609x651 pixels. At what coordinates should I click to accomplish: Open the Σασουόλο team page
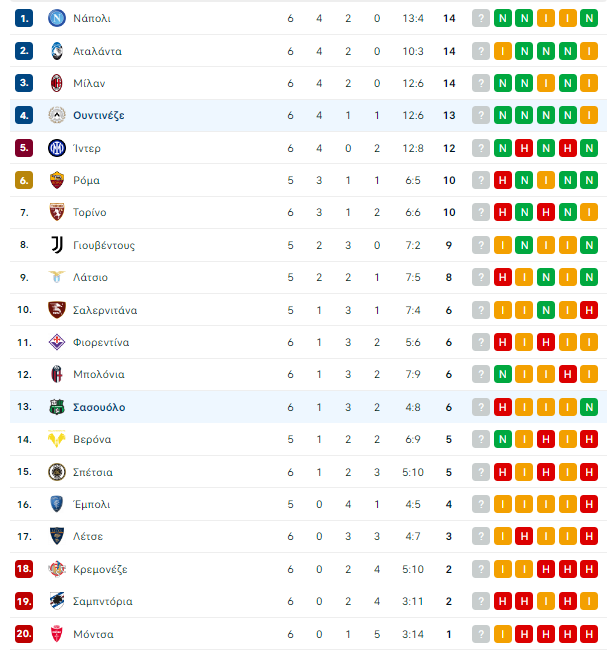click(99, 407)
